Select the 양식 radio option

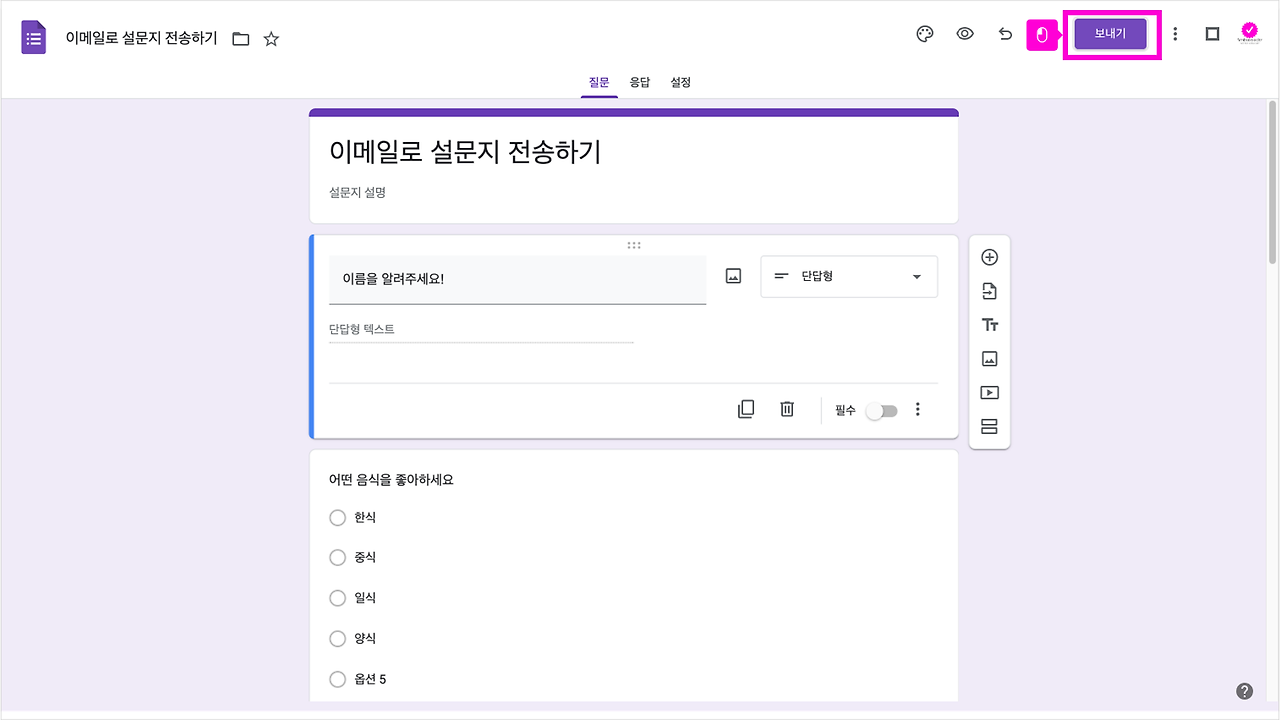[338, 638]
